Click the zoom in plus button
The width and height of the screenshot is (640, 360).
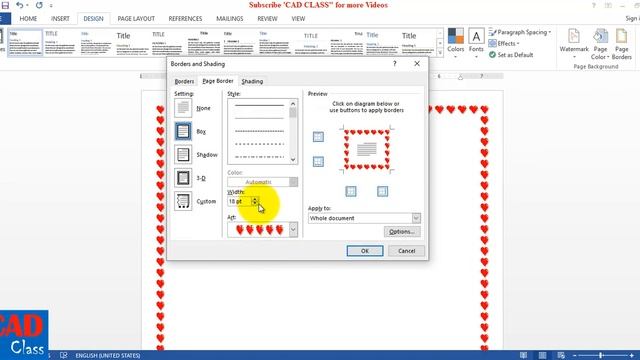[631, 356]
